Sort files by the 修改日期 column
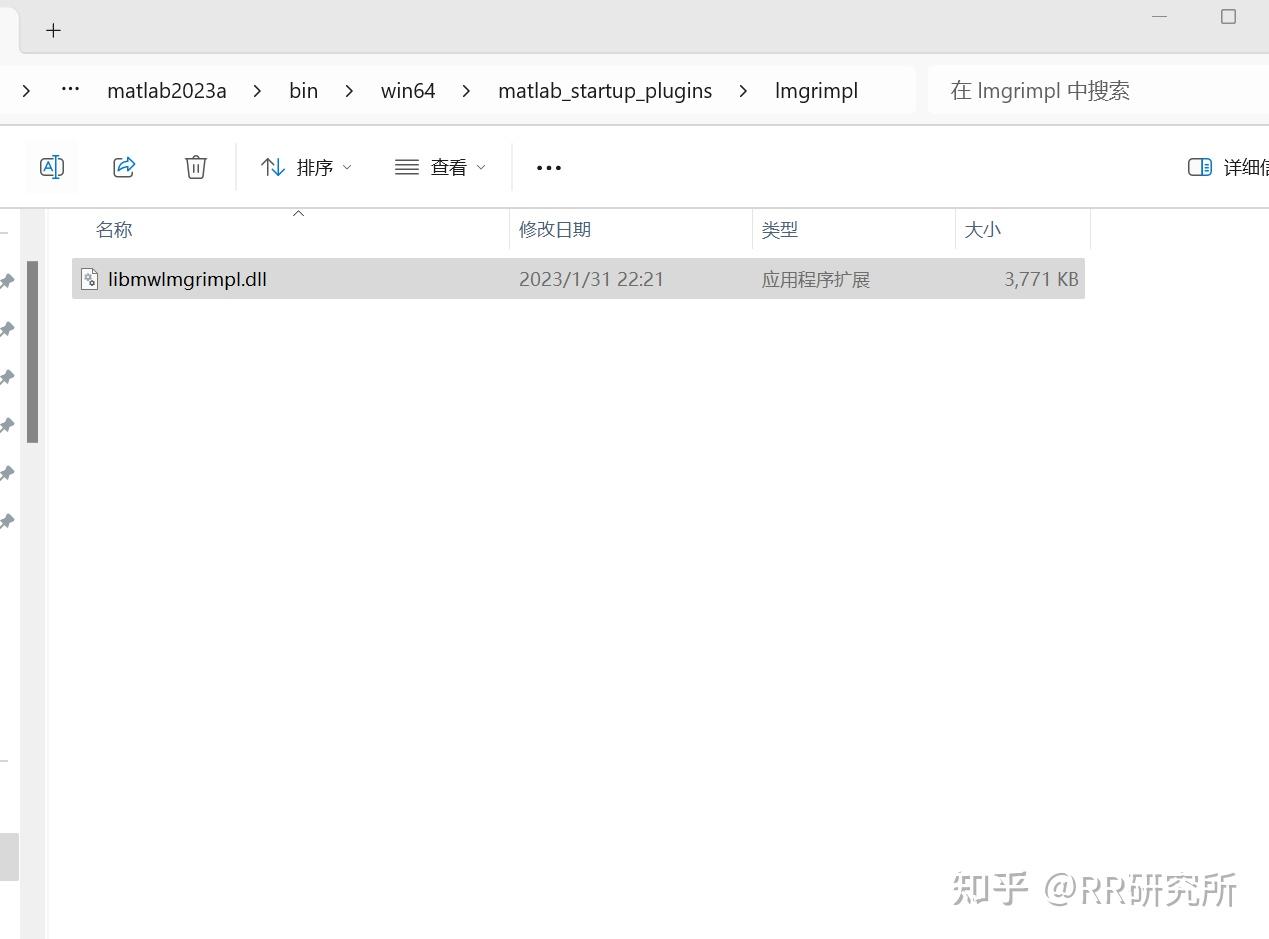Image resolution: width=1269 pixels, height=939 pixels. click(x=555, y=230)
